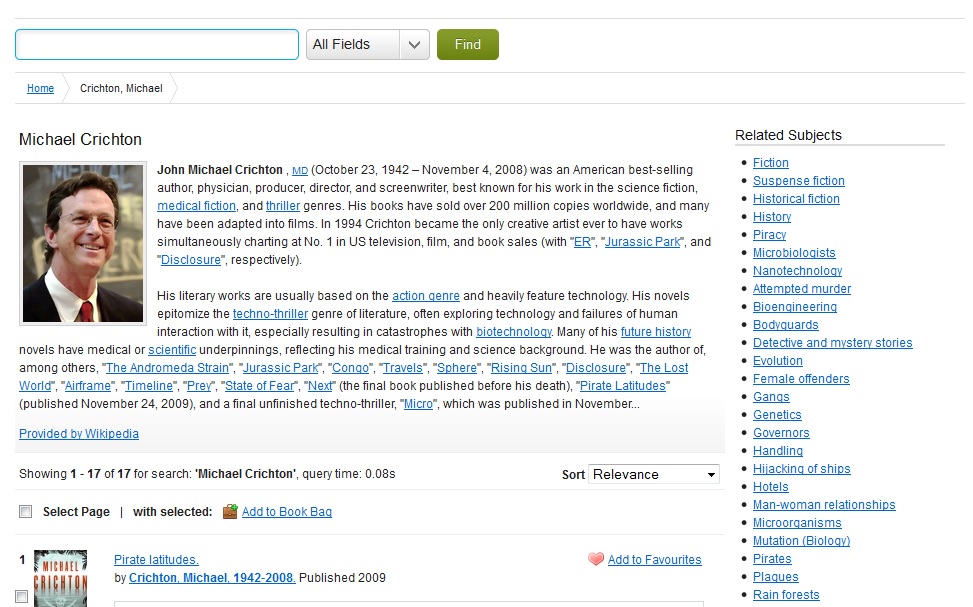Open the All Fields search type dropdown

click(x=368, y=45)
